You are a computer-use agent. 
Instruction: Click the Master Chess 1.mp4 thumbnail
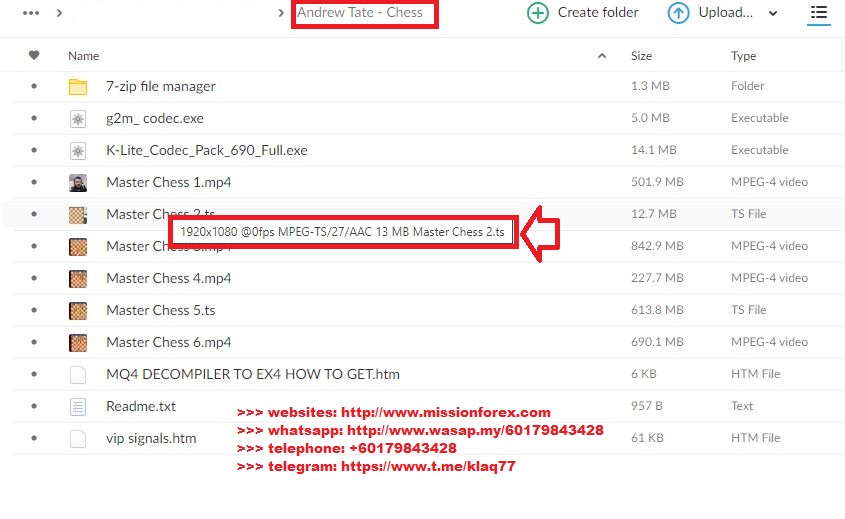[78, 183]
